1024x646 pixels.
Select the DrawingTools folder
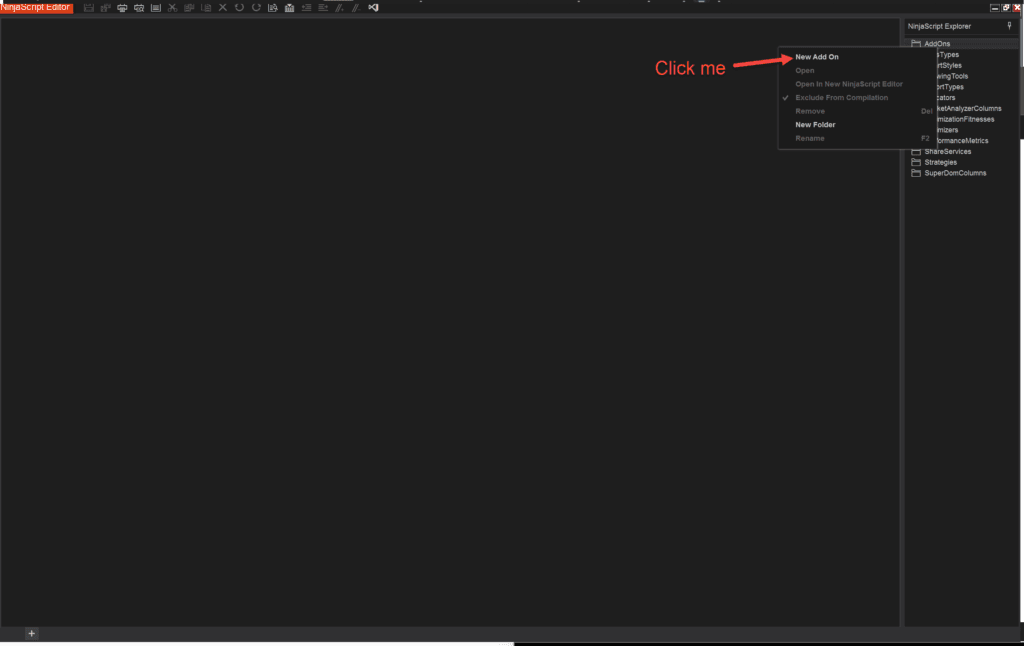pos(952,76)
